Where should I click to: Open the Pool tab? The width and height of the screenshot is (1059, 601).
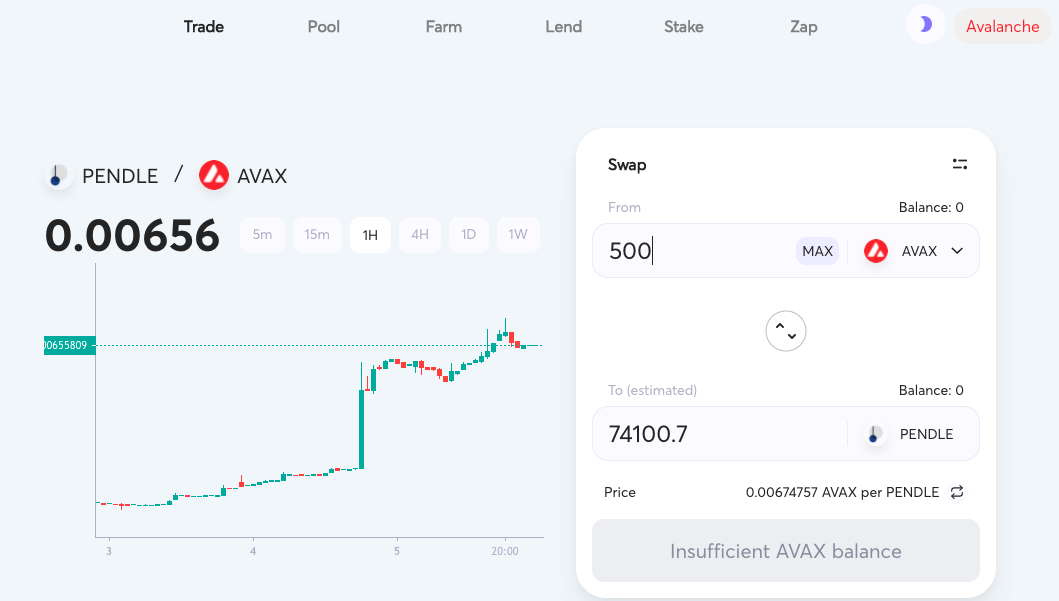click(x=324, y=26)
